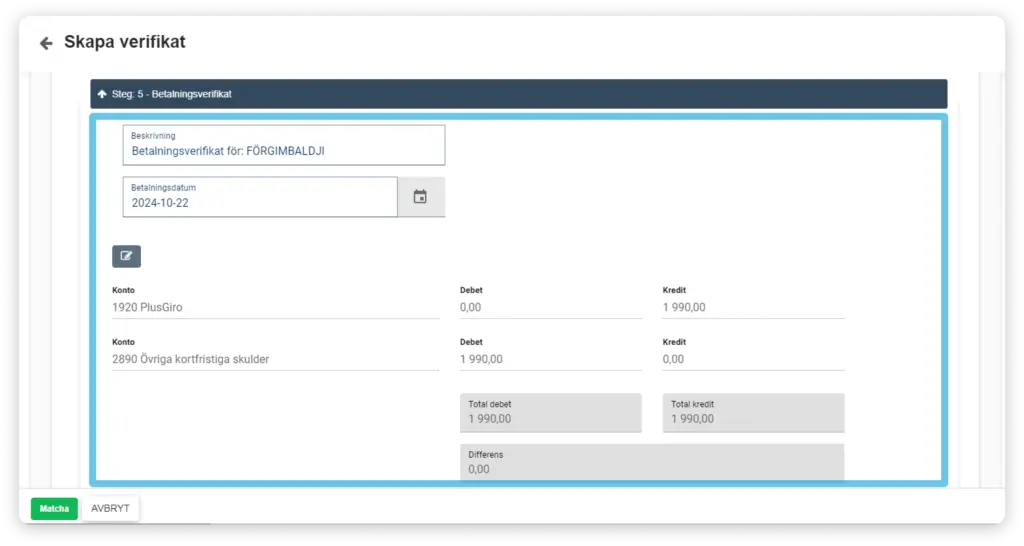
Task: Click the Total debet field
Action: pos(551,412)
